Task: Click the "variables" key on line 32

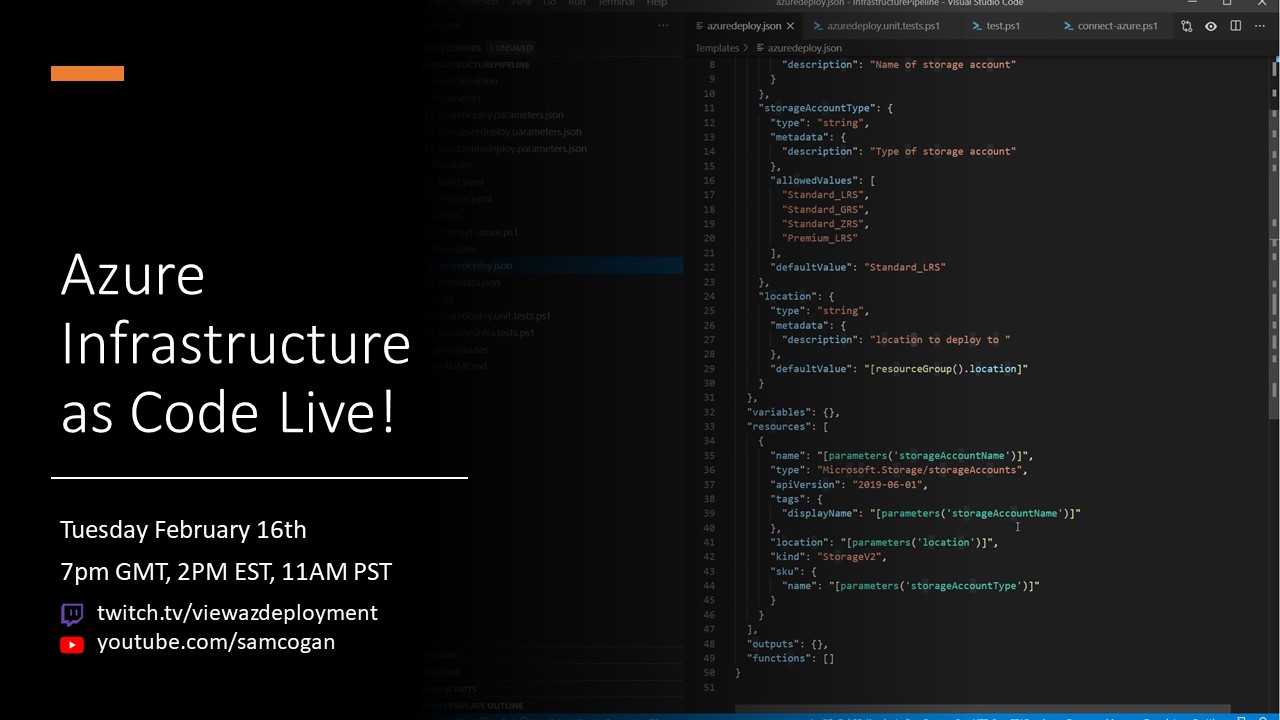Action: pyautogui.click(x=781, y=412)
